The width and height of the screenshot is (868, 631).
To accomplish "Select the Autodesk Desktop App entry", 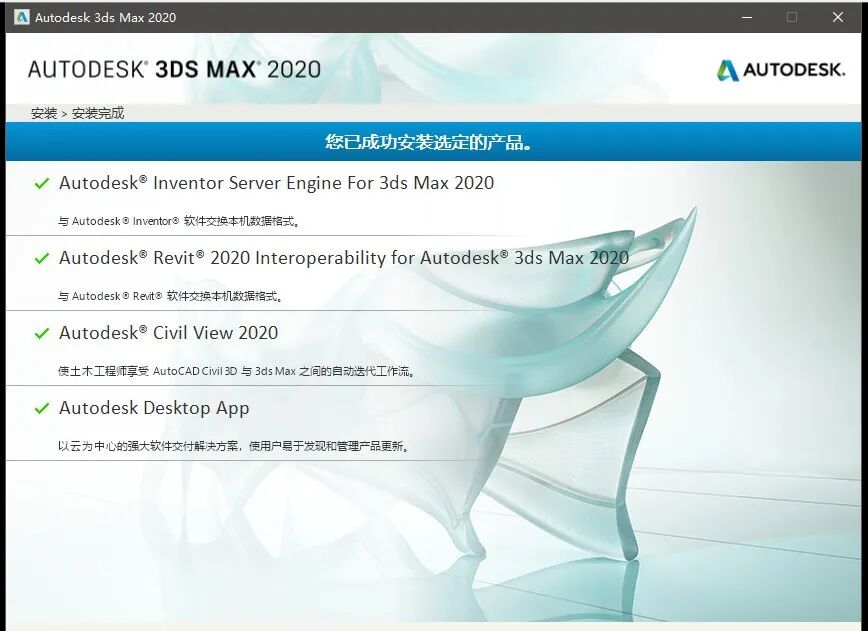I will (x=154, y=408).
